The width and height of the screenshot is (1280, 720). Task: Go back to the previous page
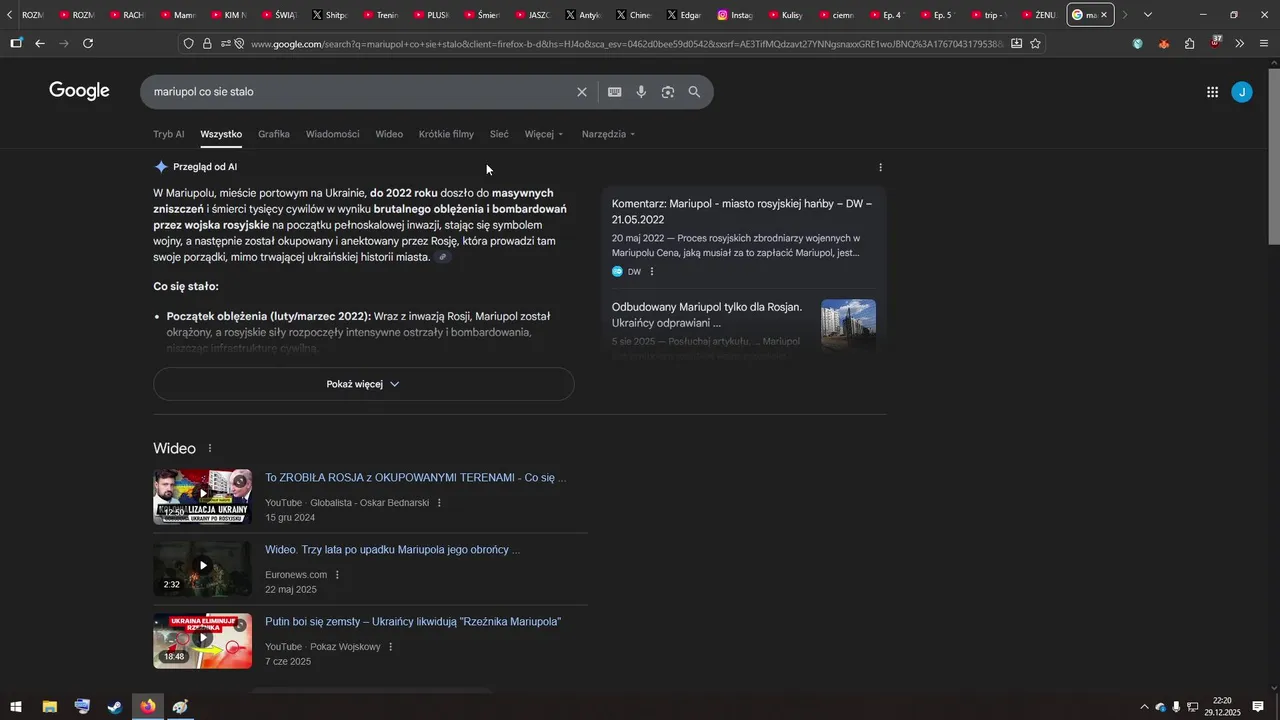(x=40, y=43)
